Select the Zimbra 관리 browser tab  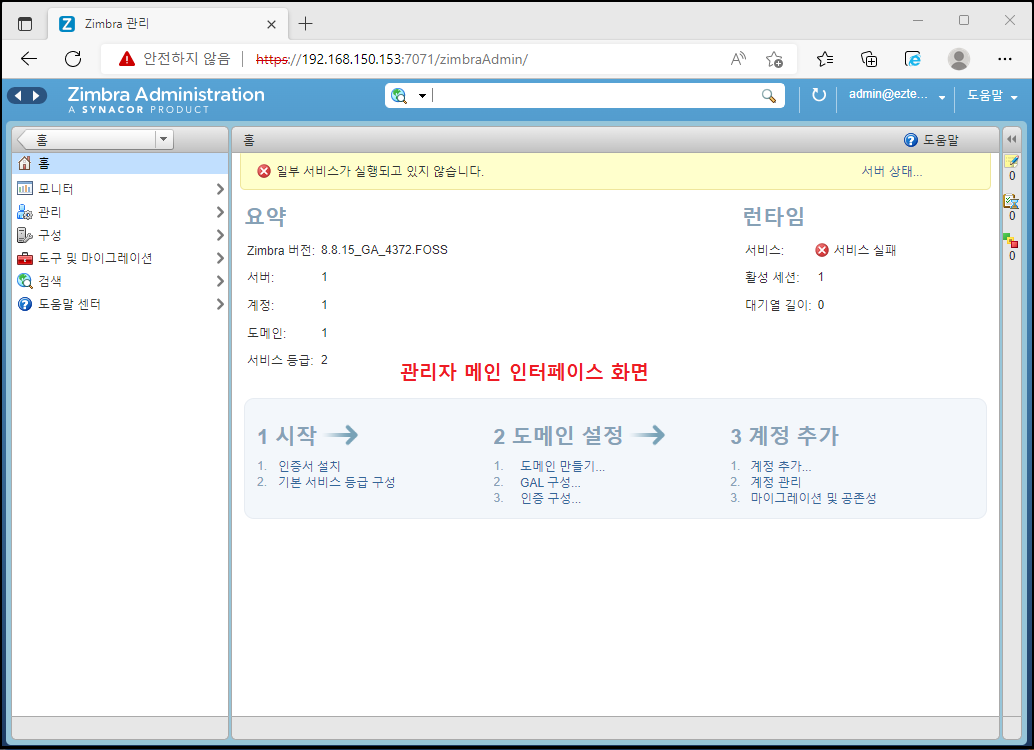[168, 24]
